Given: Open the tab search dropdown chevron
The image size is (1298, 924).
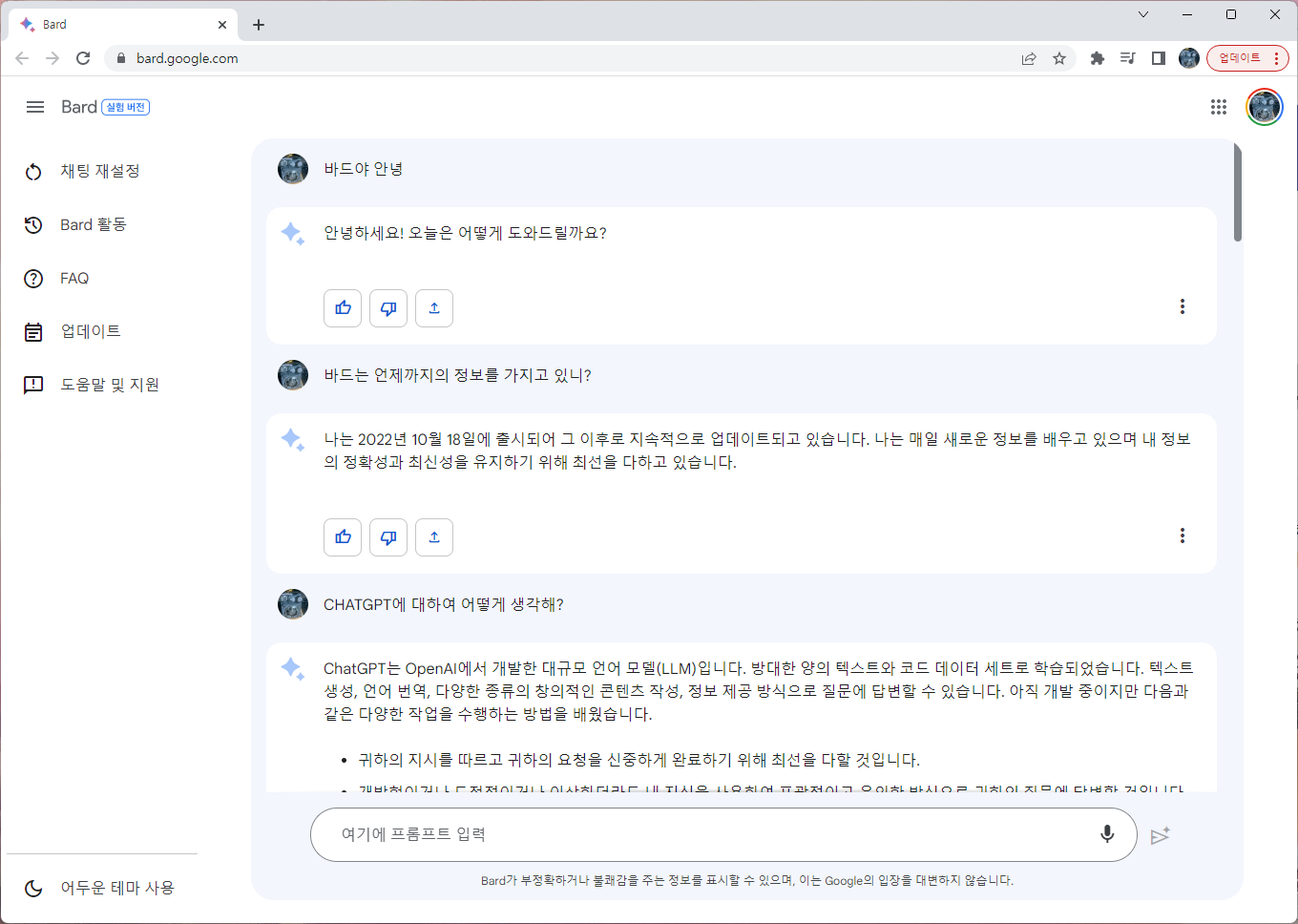Looking at the screenshot, I should 1143,14.
